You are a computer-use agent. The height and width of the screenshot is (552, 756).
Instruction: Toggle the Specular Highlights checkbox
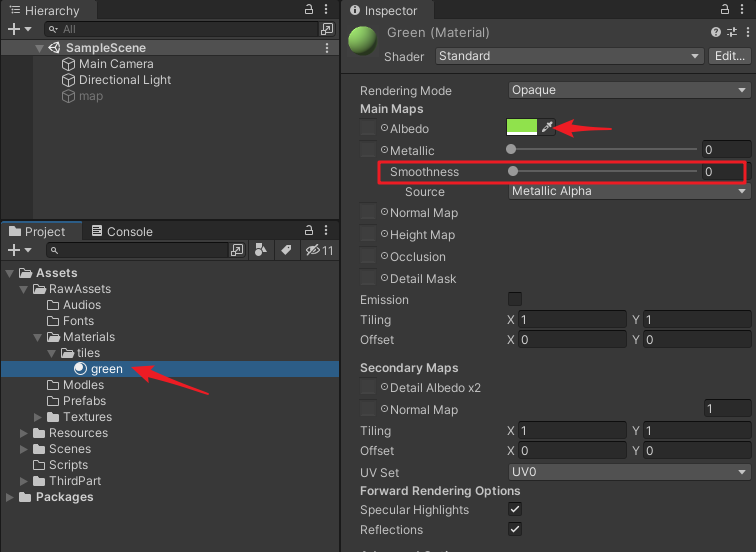point(515,509)
